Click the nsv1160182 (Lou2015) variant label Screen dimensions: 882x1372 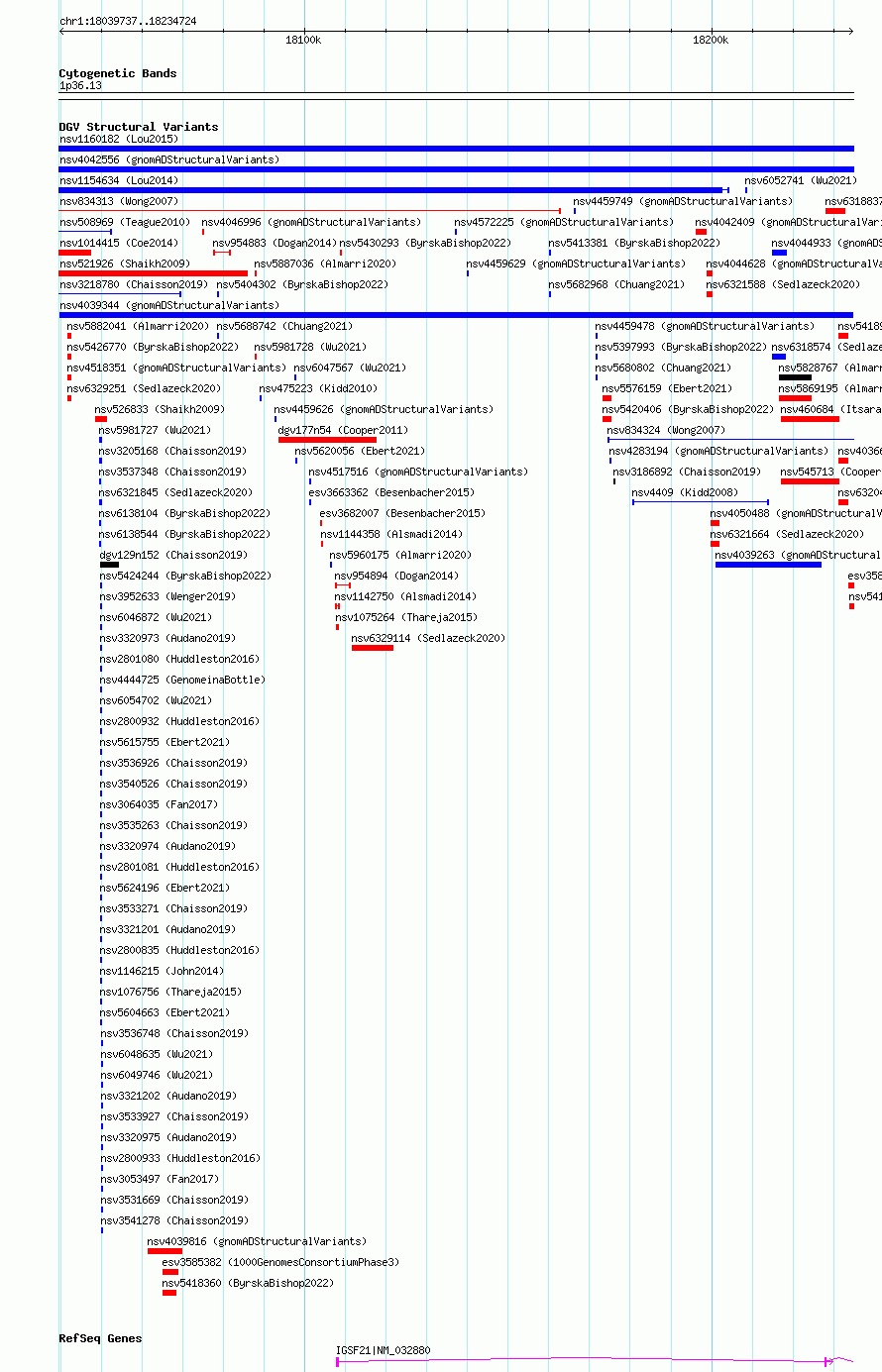pyautogui.click(x=119, y=139)
